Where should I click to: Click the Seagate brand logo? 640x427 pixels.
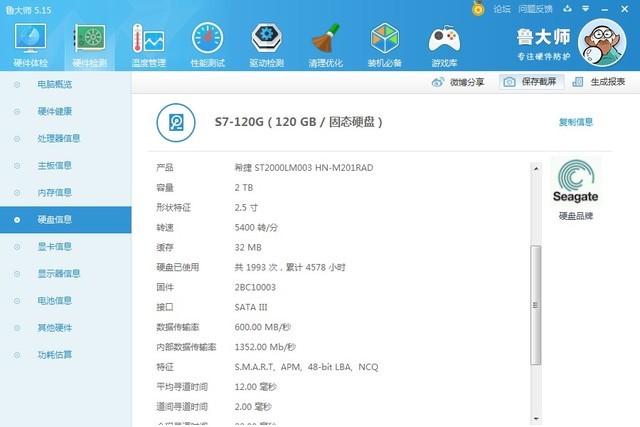[576, 181]
